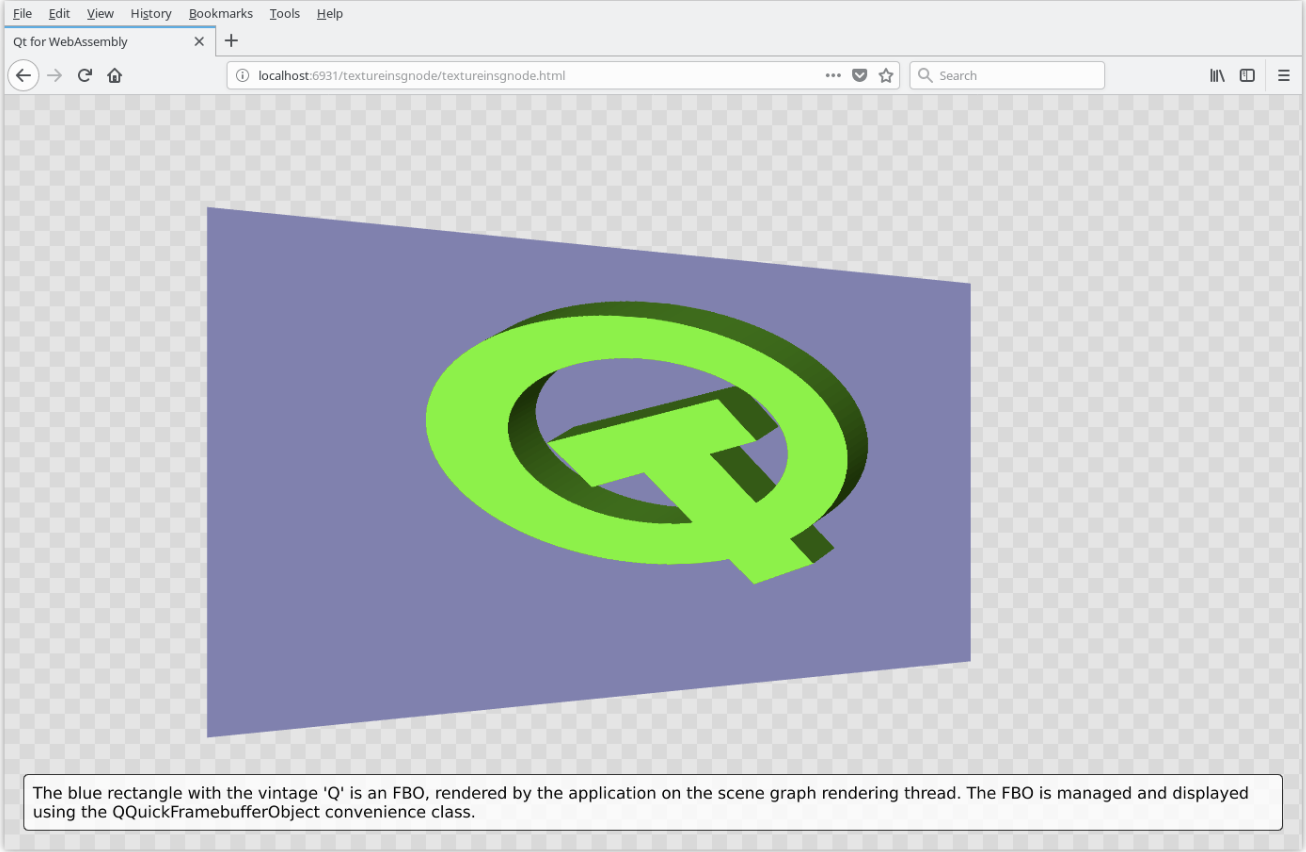Screen dimensions: 1306x852
Task: Click the Home icon in toolbar
Action: point(114,75)
